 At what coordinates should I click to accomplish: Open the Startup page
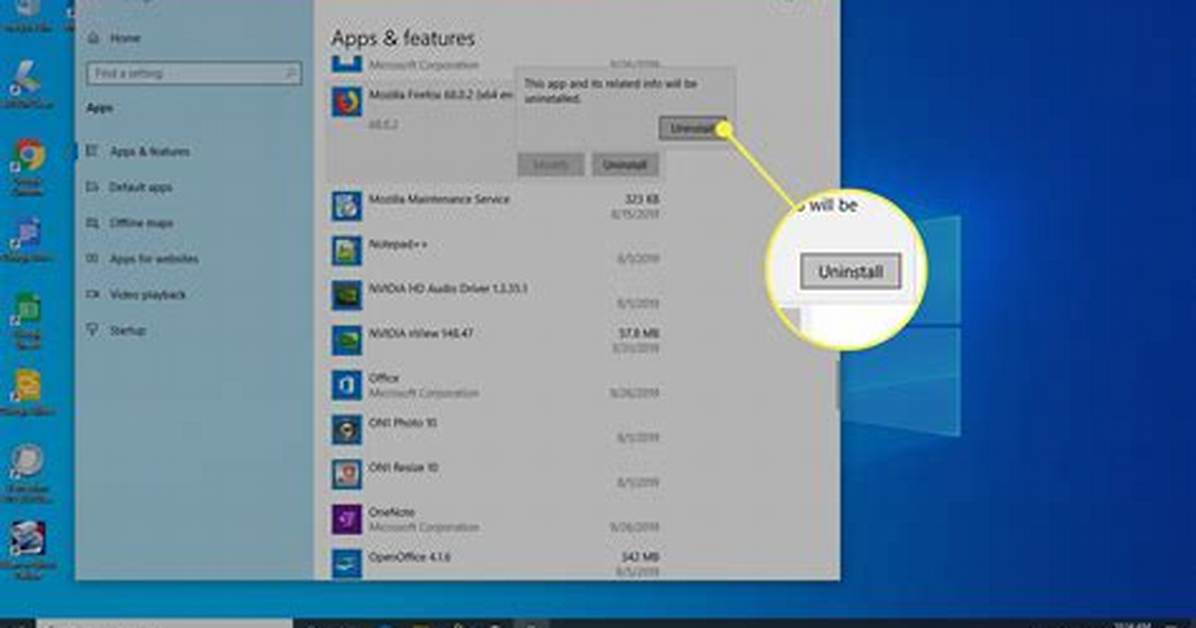(127, 330)
